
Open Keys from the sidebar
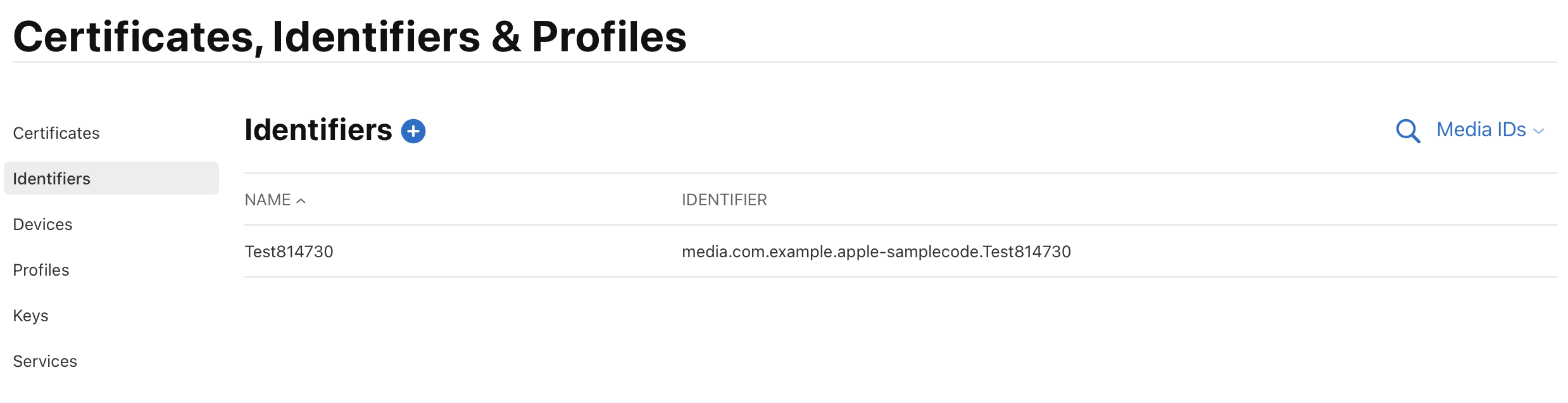pos(30,316)
